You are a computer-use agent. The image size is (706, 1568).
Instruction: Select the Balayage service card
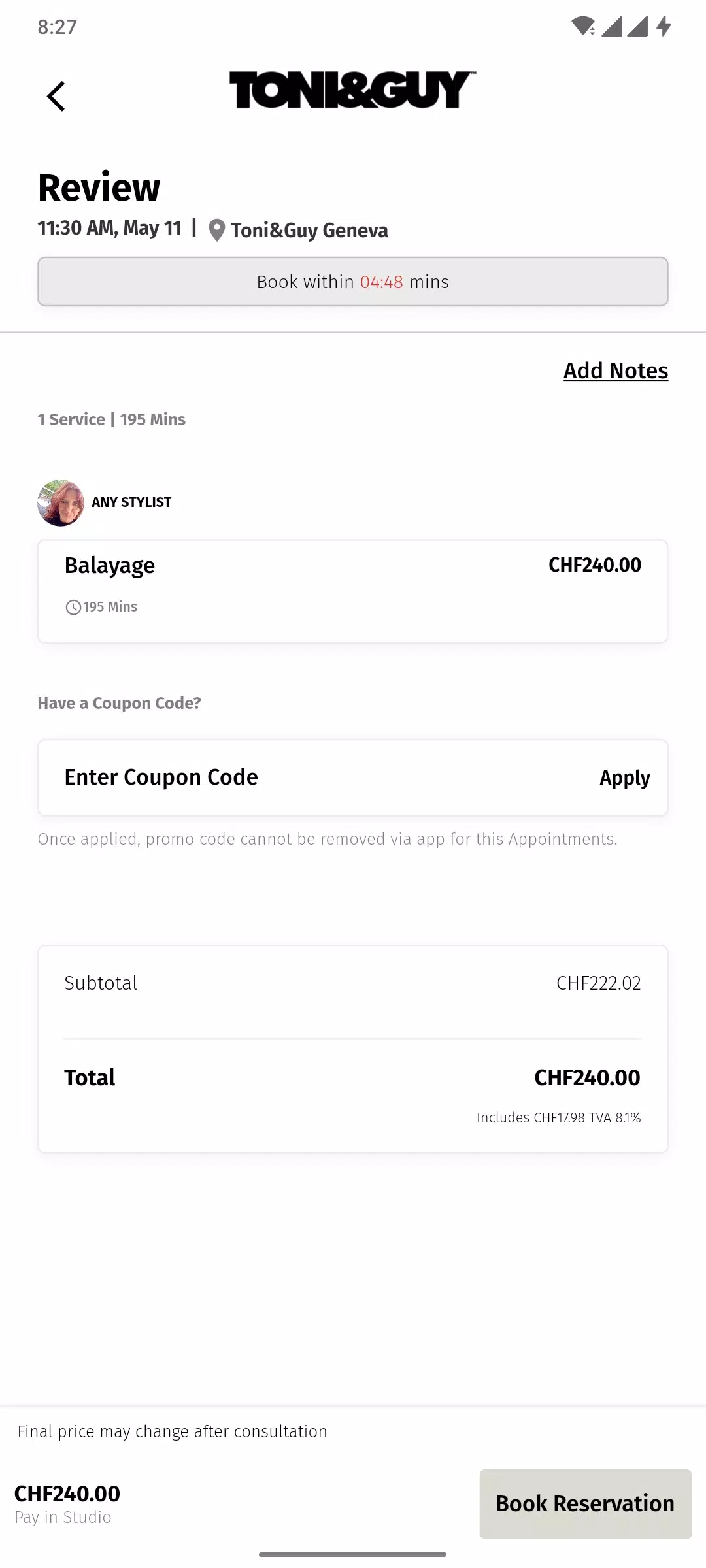[353, 591]
